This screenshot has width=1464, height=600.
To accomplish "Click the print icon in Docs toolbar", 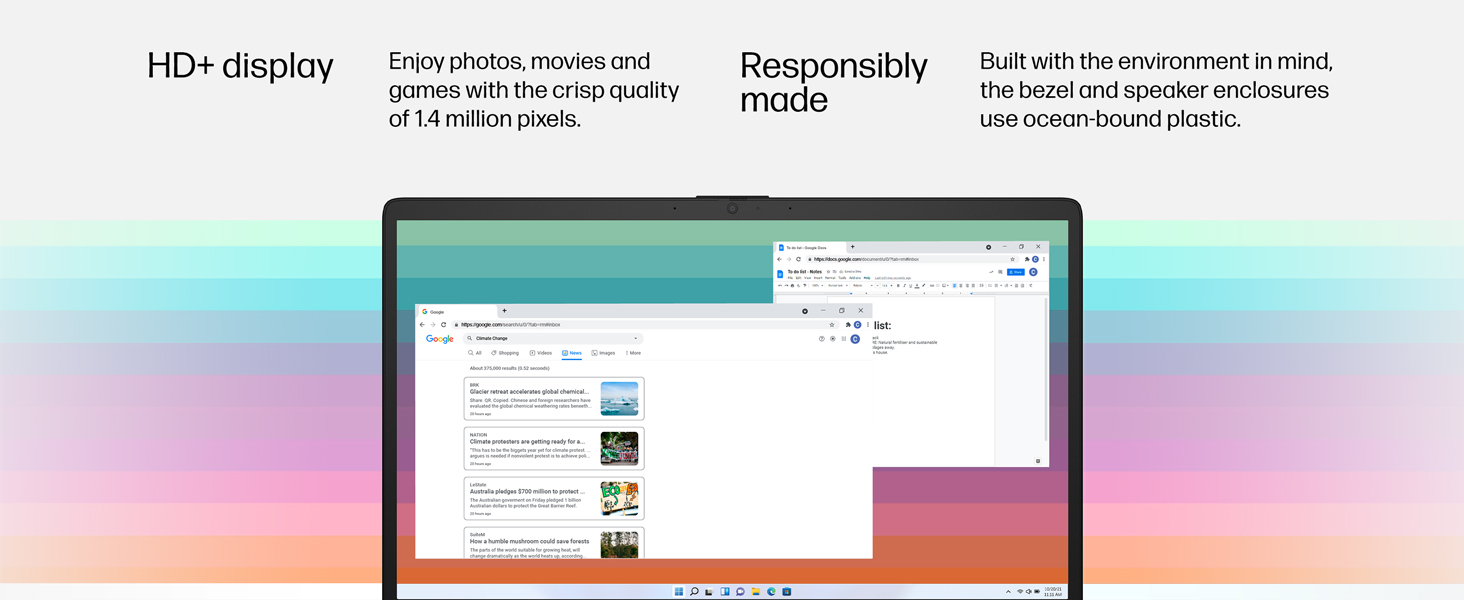I will [792, 285].
